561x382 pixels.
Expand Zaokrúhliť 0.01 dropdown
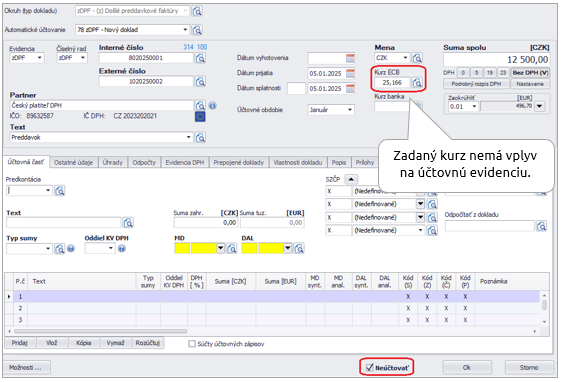pos(474,107)
